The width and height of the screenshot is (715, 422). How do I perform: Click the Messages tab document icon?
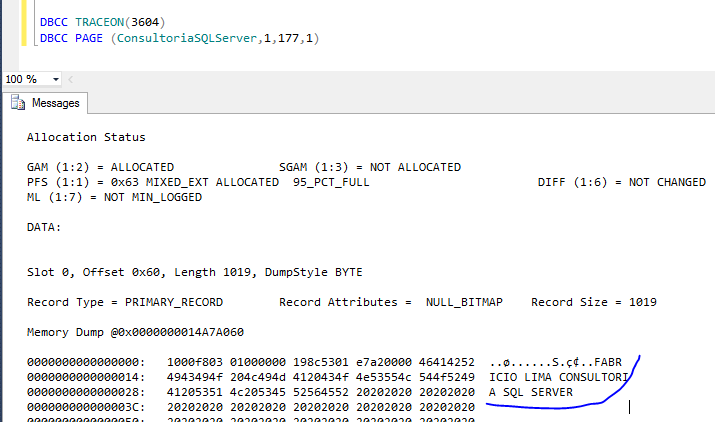tap(18, 103)
